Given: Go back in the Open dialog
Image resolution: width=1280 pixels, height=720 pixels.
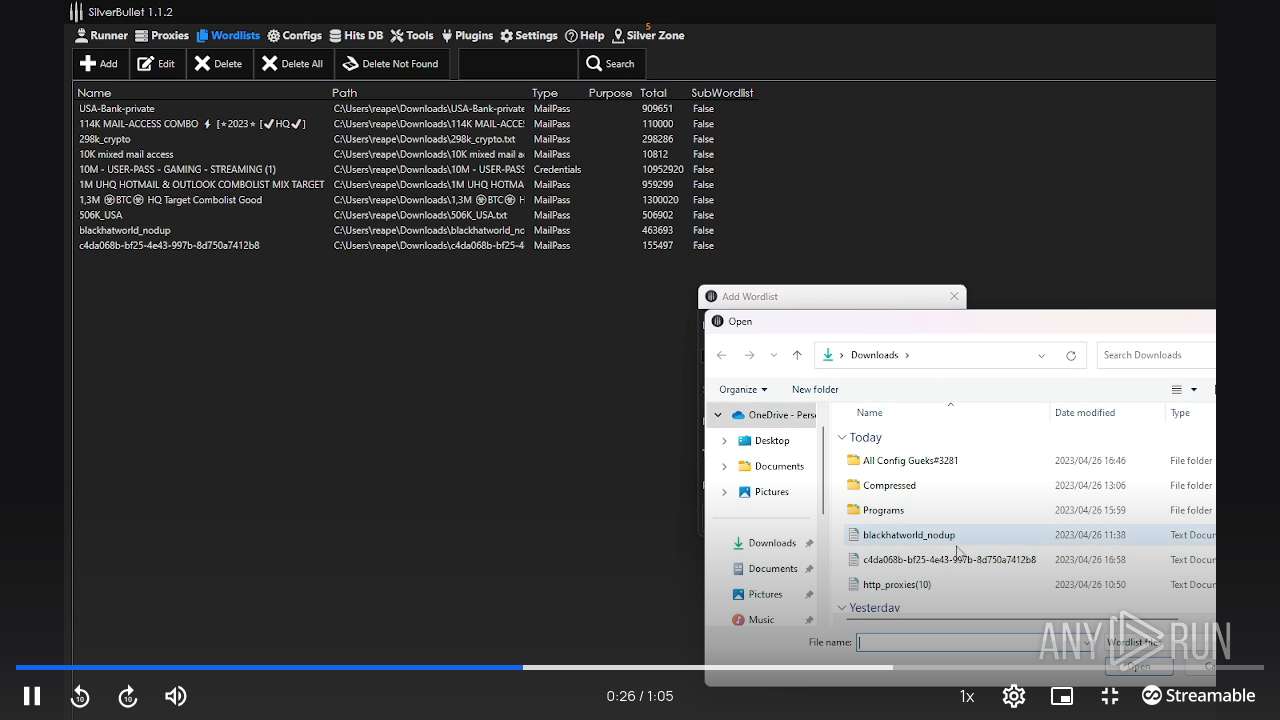Looking at the screenshot, I should pos(721,355).
